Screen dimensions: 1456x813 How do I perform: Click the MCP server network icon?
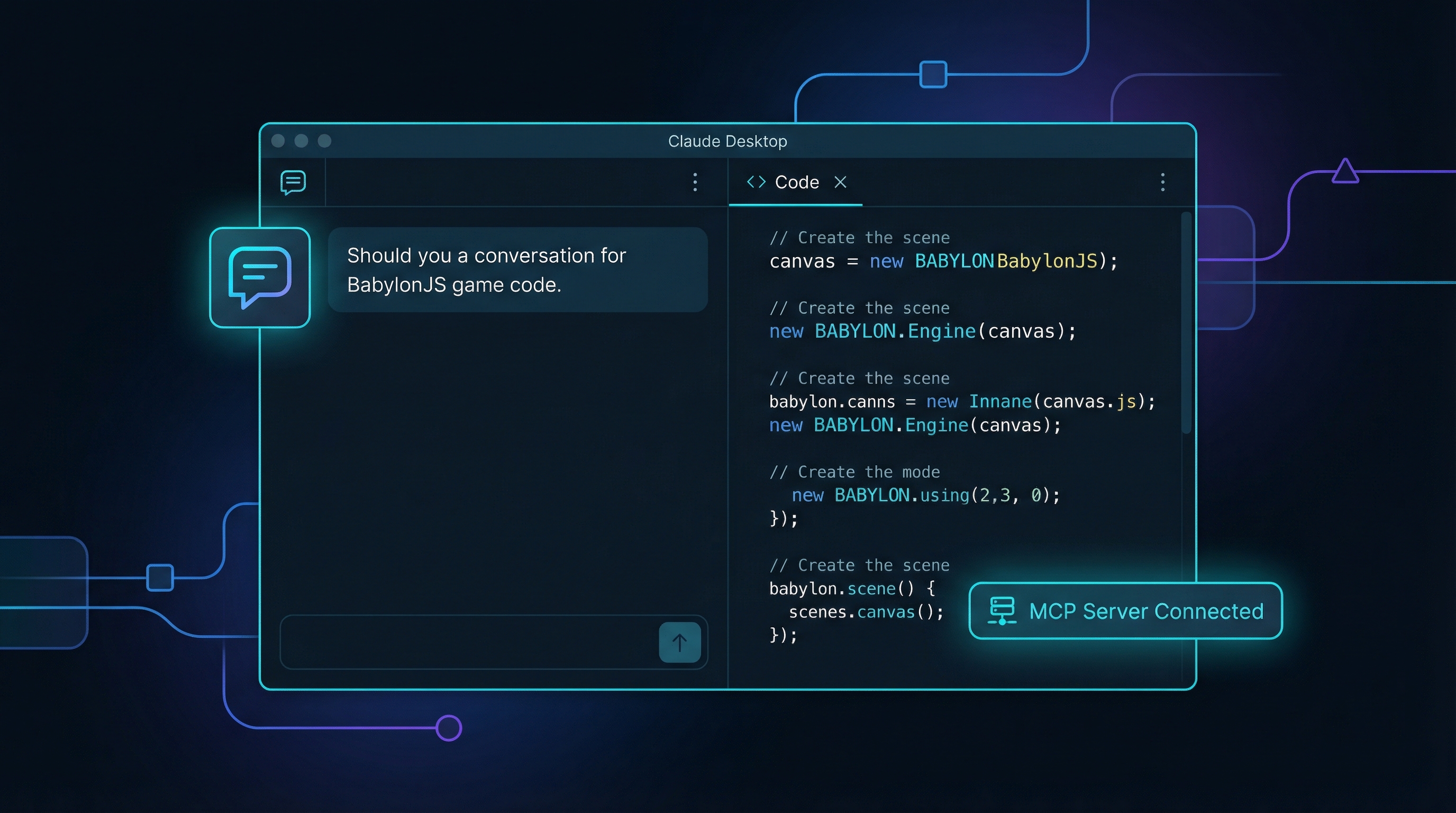point(1002,611)
